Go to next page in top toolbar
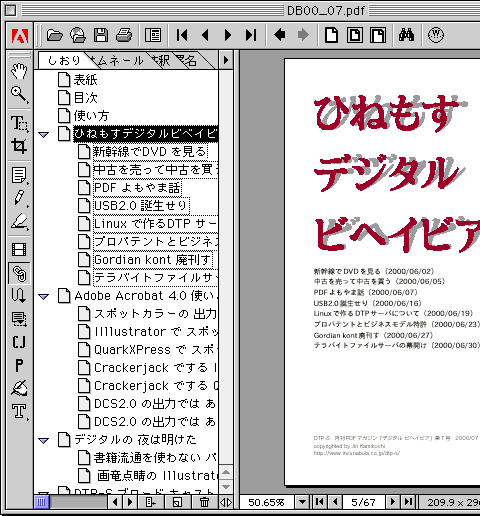Viewport: 480px width, 516px height. click(228, 35)
